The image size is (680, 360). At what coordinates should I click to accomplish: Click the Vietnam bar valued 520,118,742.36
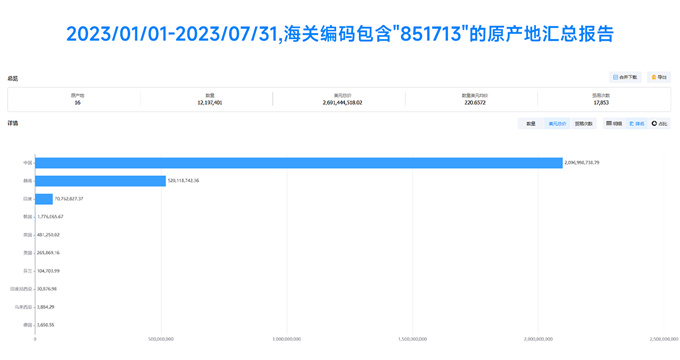click(100, 181)
